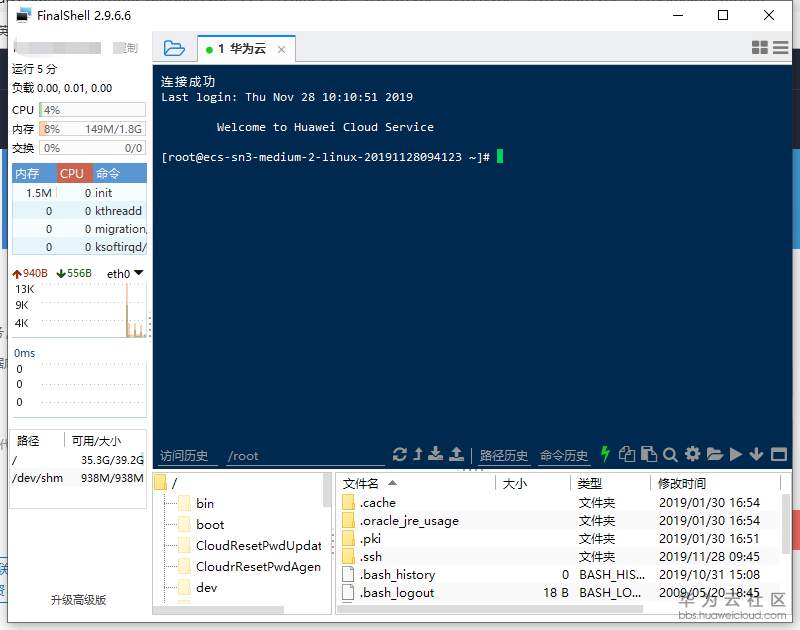The image size is (800, 630).
Task: Sort processes by 内存 column
Action: tap(35, 173)
